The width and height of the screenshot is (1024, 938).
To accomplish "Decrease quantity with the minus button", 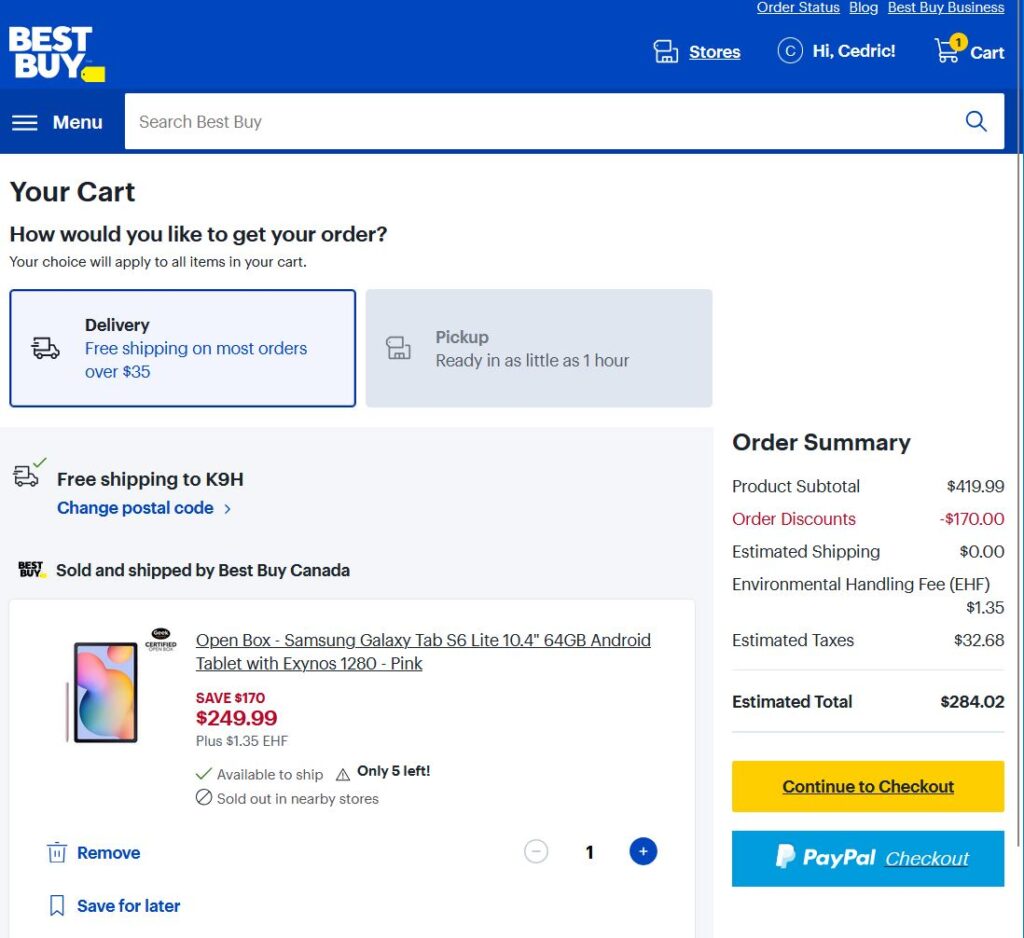I will 536,852.
